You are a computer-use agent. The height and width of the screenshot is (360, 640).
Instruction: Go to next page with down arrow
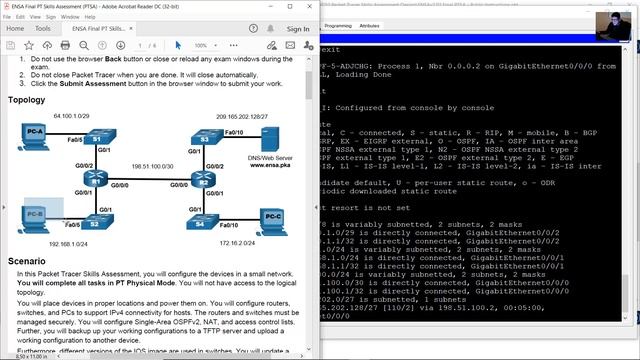point(120,45)
